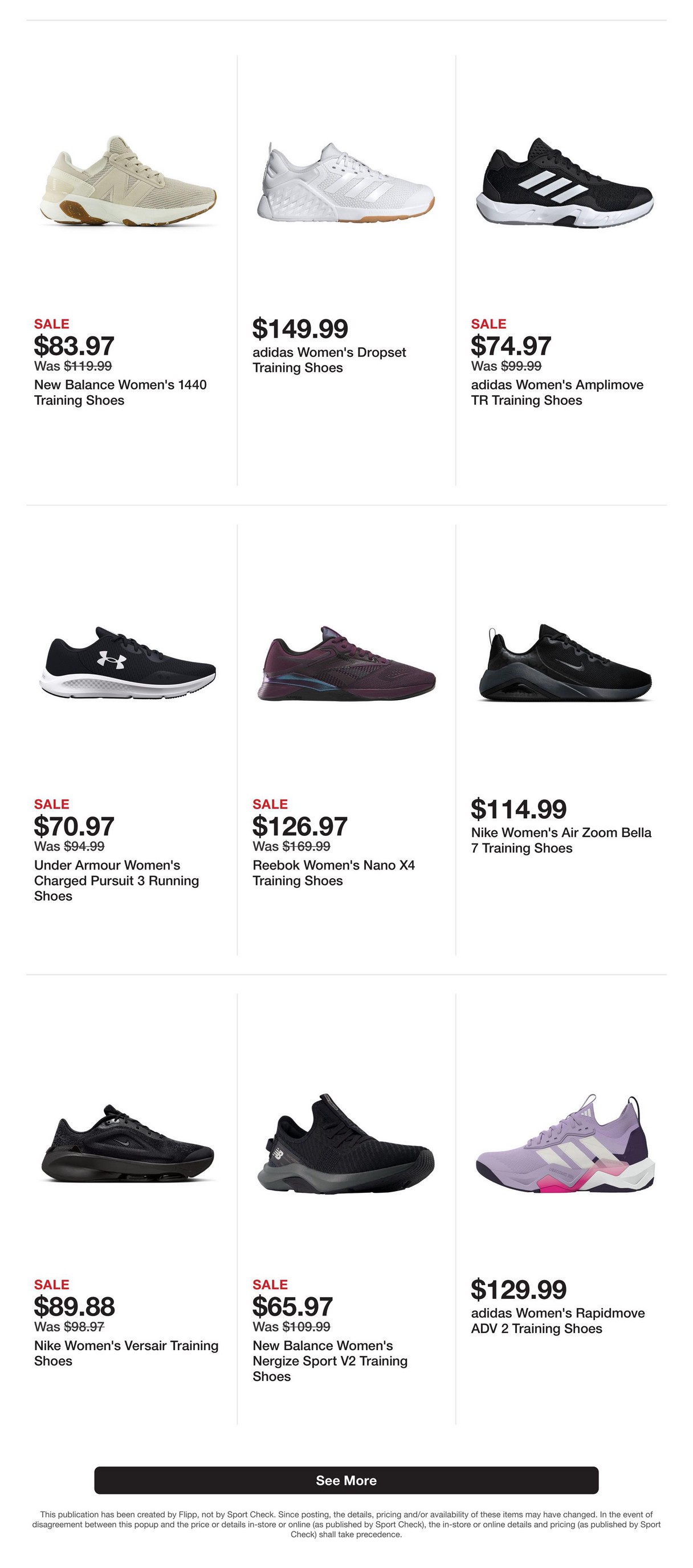Open adidas Women's Amplimove TR Training Shoes title
This screenshot has width=693, height=1568.
point(557,393)
